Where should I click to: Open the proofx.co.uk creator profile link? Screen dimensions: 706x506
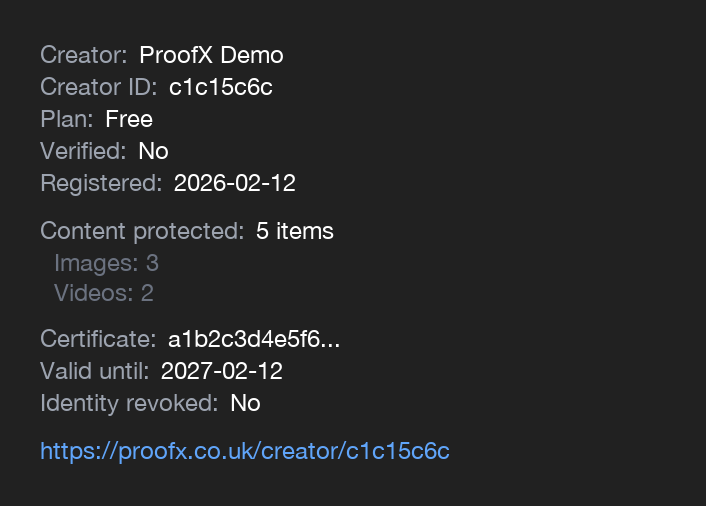coord(245,451)
